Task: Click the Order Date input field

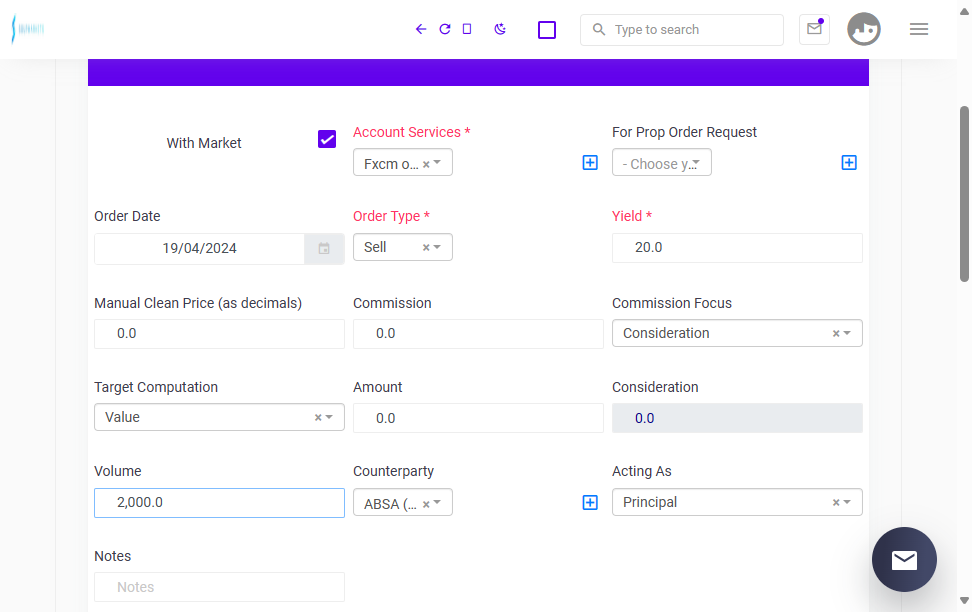Action: tap(199, 249)
